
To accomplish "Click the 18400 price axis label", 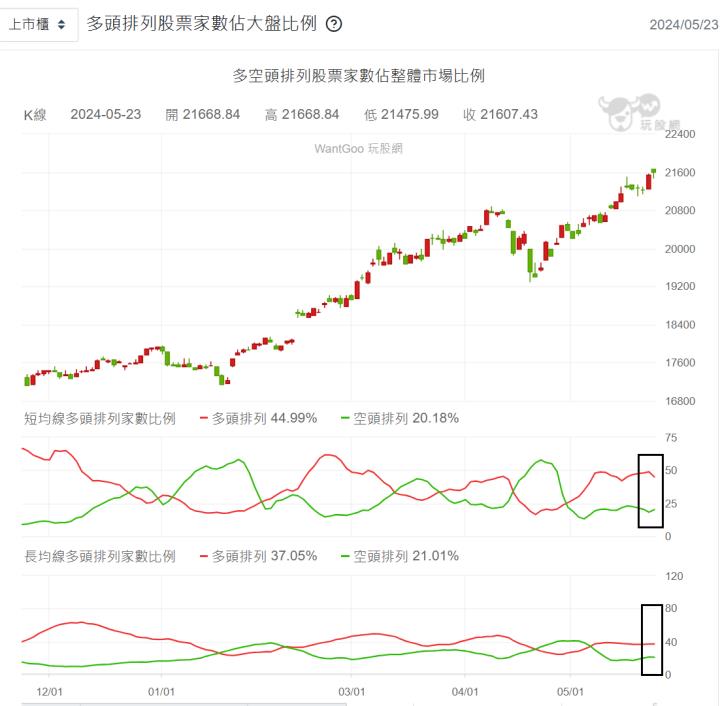I will coord(680,325).
